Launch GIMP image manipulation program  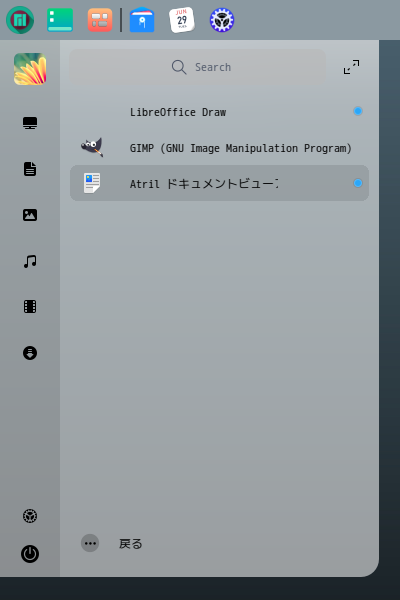tap(219, 148)
